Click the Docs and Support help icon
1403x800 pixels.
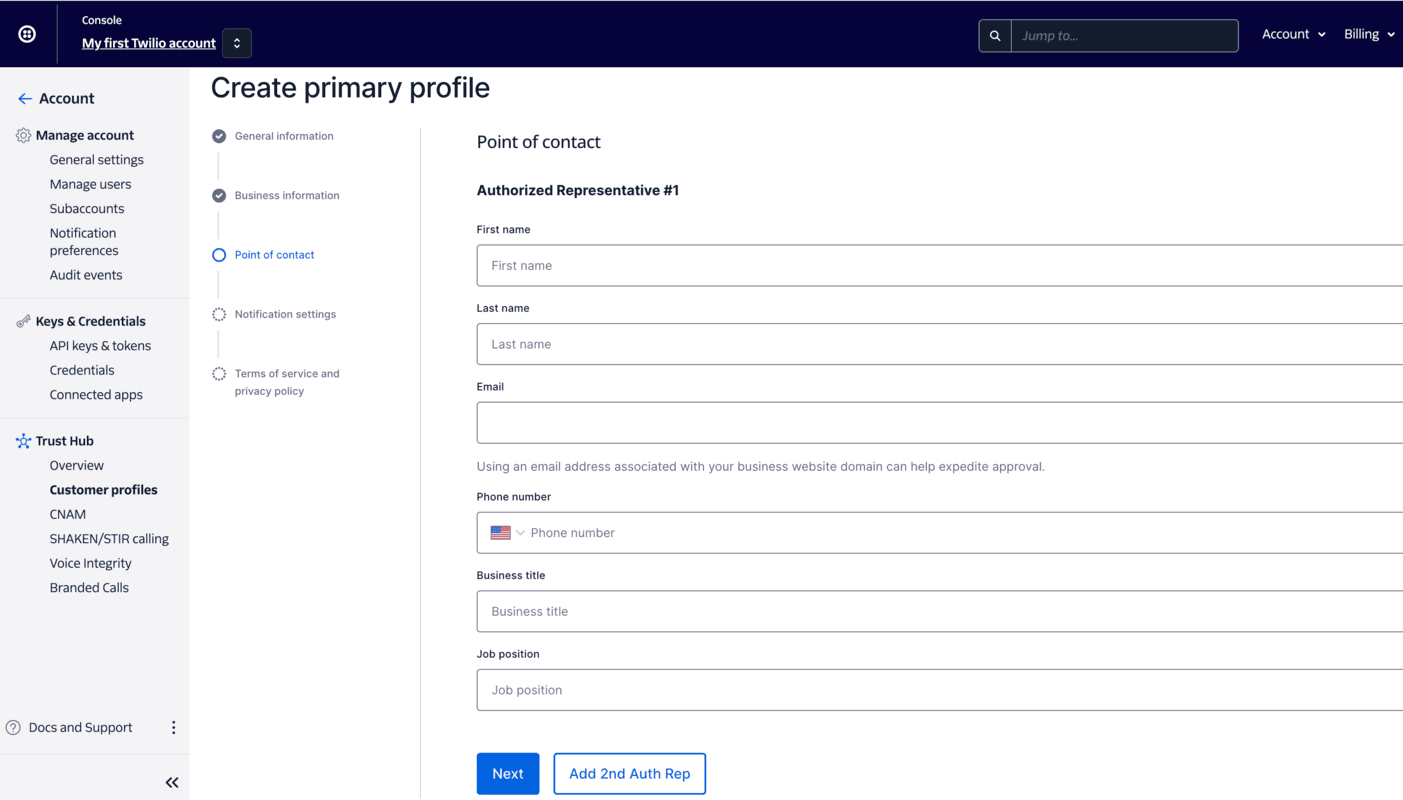[11, 727]
